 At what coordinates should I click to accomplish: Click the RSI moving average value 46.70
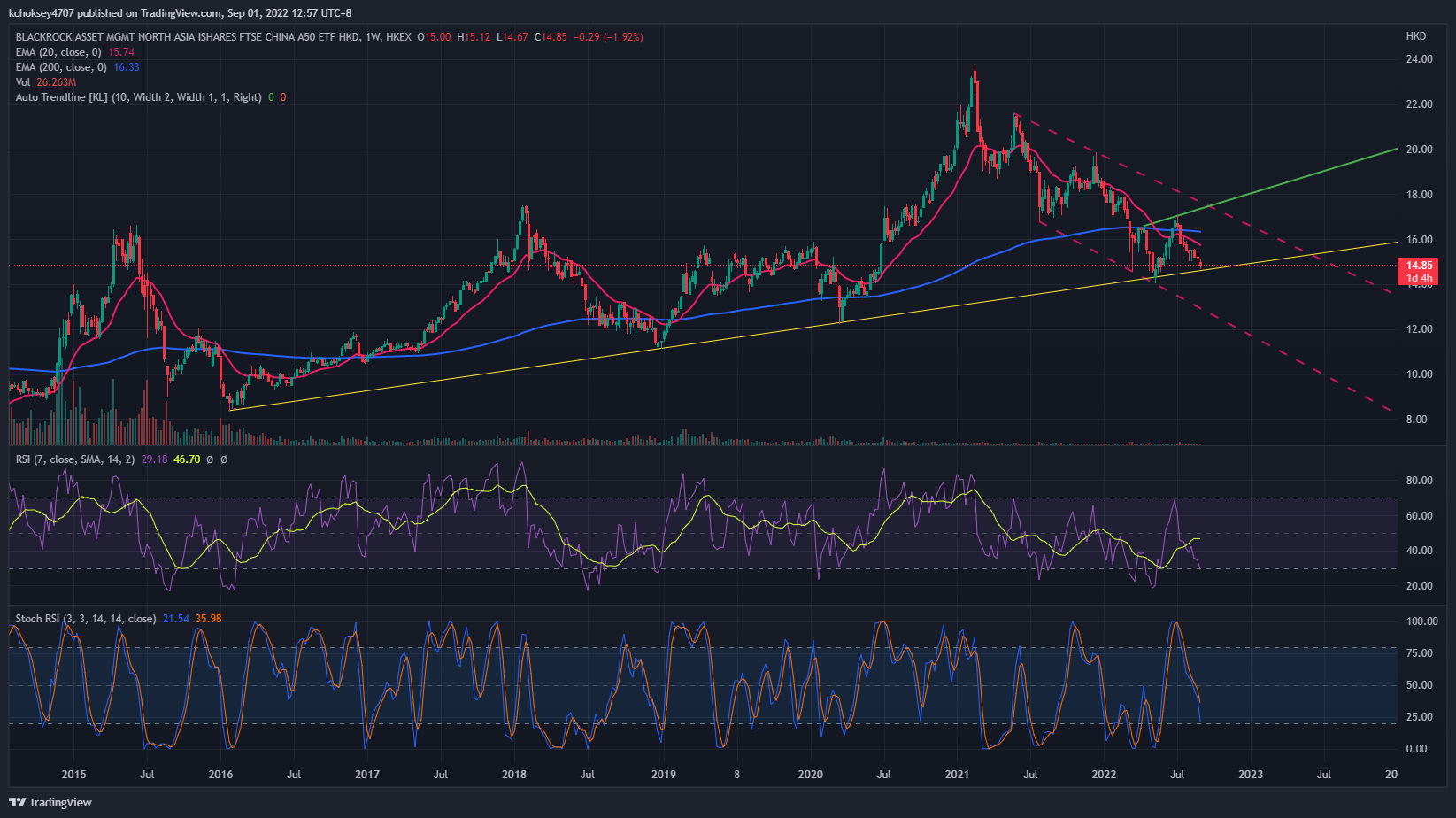187,459
